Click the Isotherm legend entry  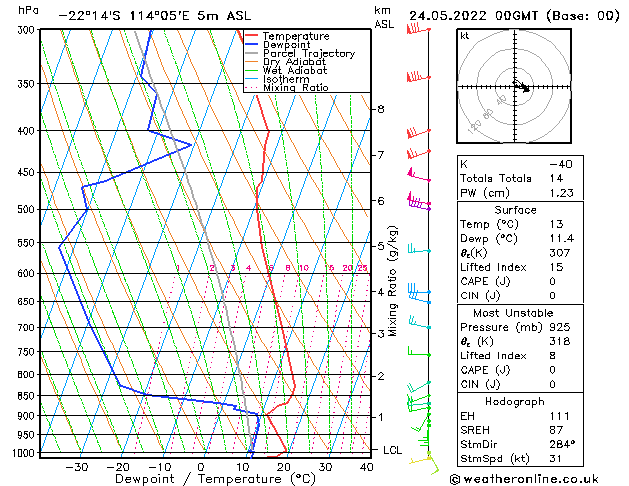point(277,79)
